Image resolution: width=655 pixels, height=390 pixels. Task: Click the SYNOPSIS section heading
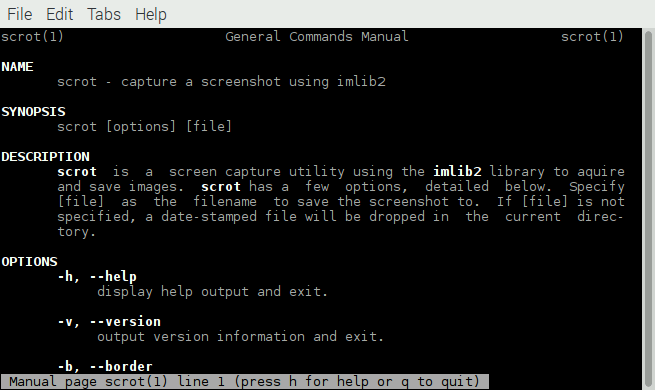pos(33,112)
